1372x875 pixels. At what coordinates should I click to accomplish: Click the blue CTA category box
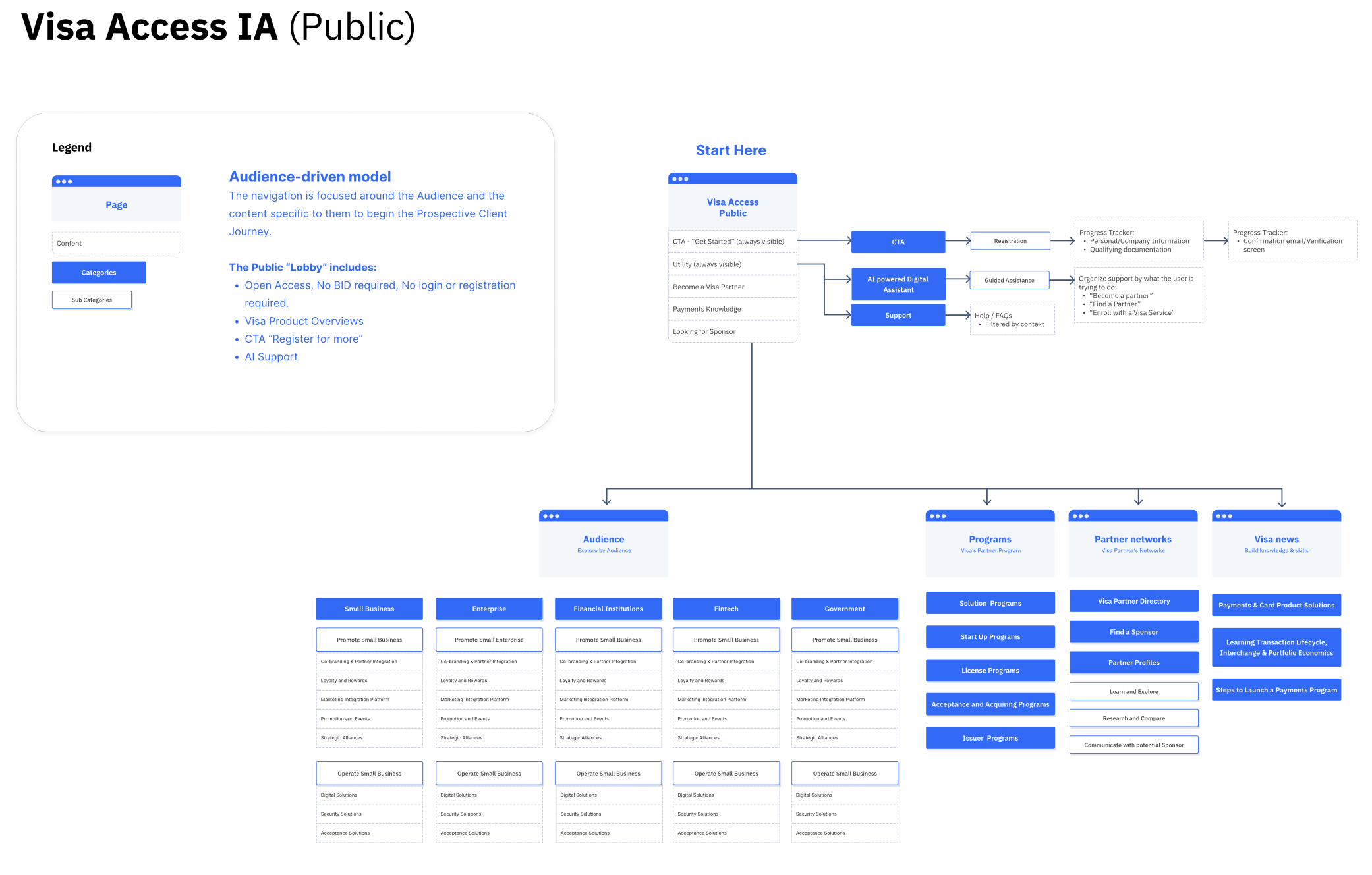pyautogui.click(x=898, y=242)
